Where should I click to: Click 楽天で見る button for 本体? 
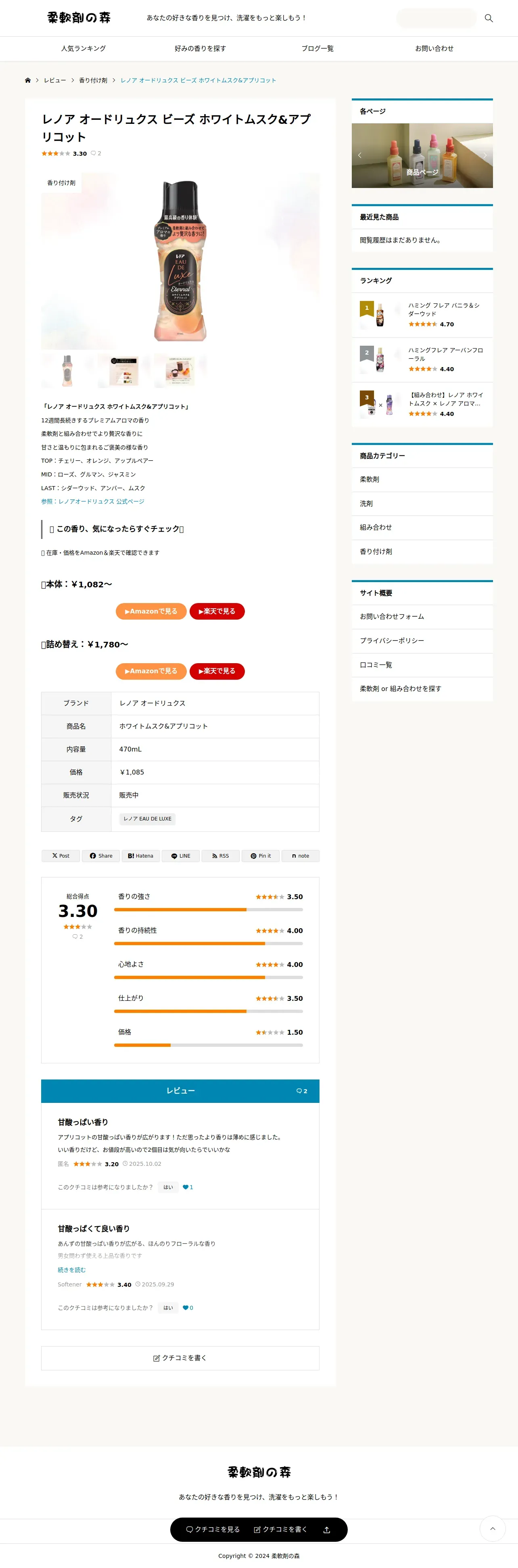tap(217, 611)
